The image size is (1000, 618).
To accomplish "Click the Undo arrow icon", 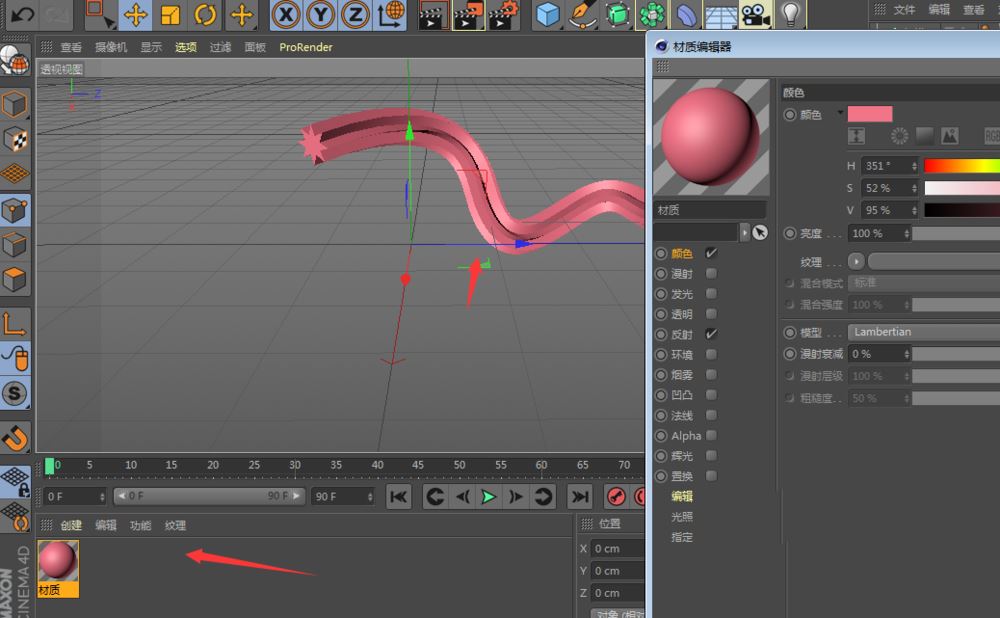I will (22, 14).
